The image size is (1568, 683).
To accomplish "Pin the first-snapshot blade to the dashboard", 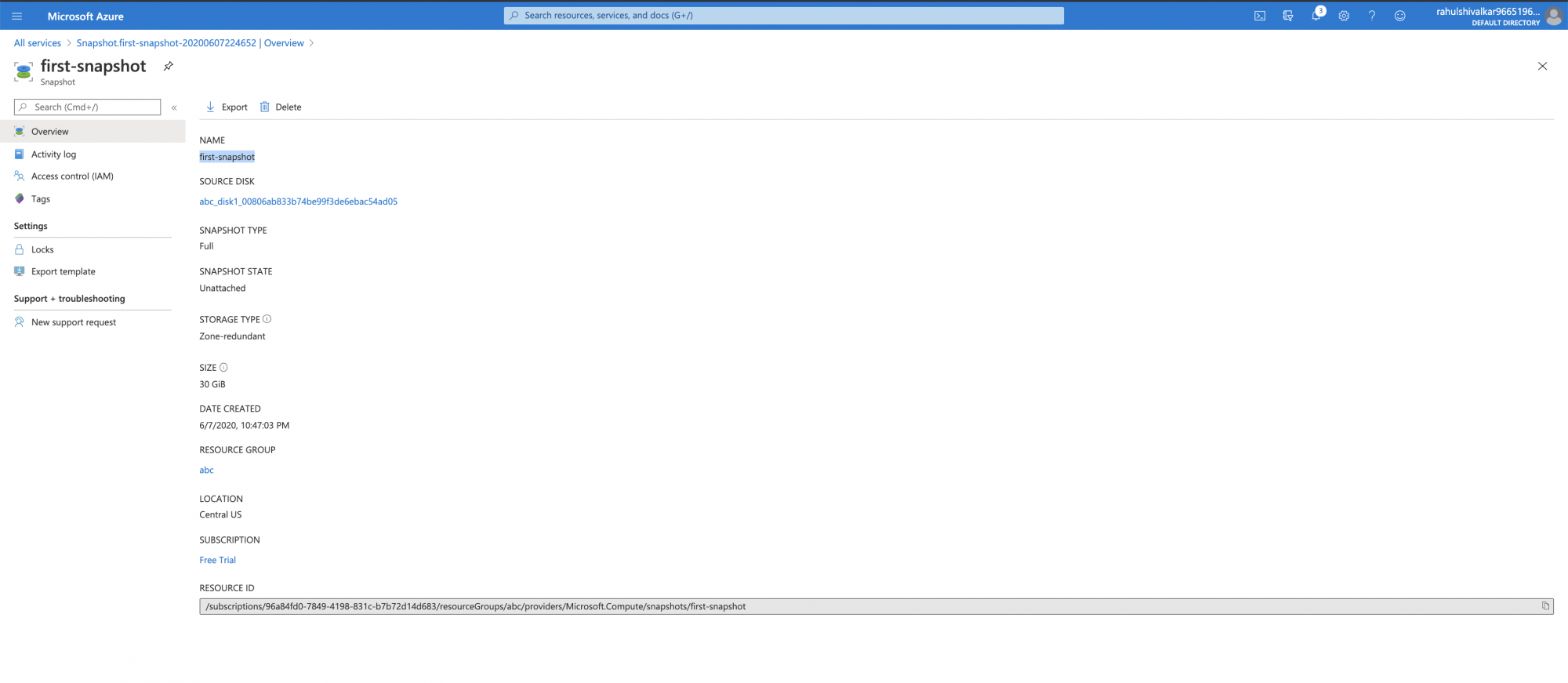I will (x=168, y=67).
